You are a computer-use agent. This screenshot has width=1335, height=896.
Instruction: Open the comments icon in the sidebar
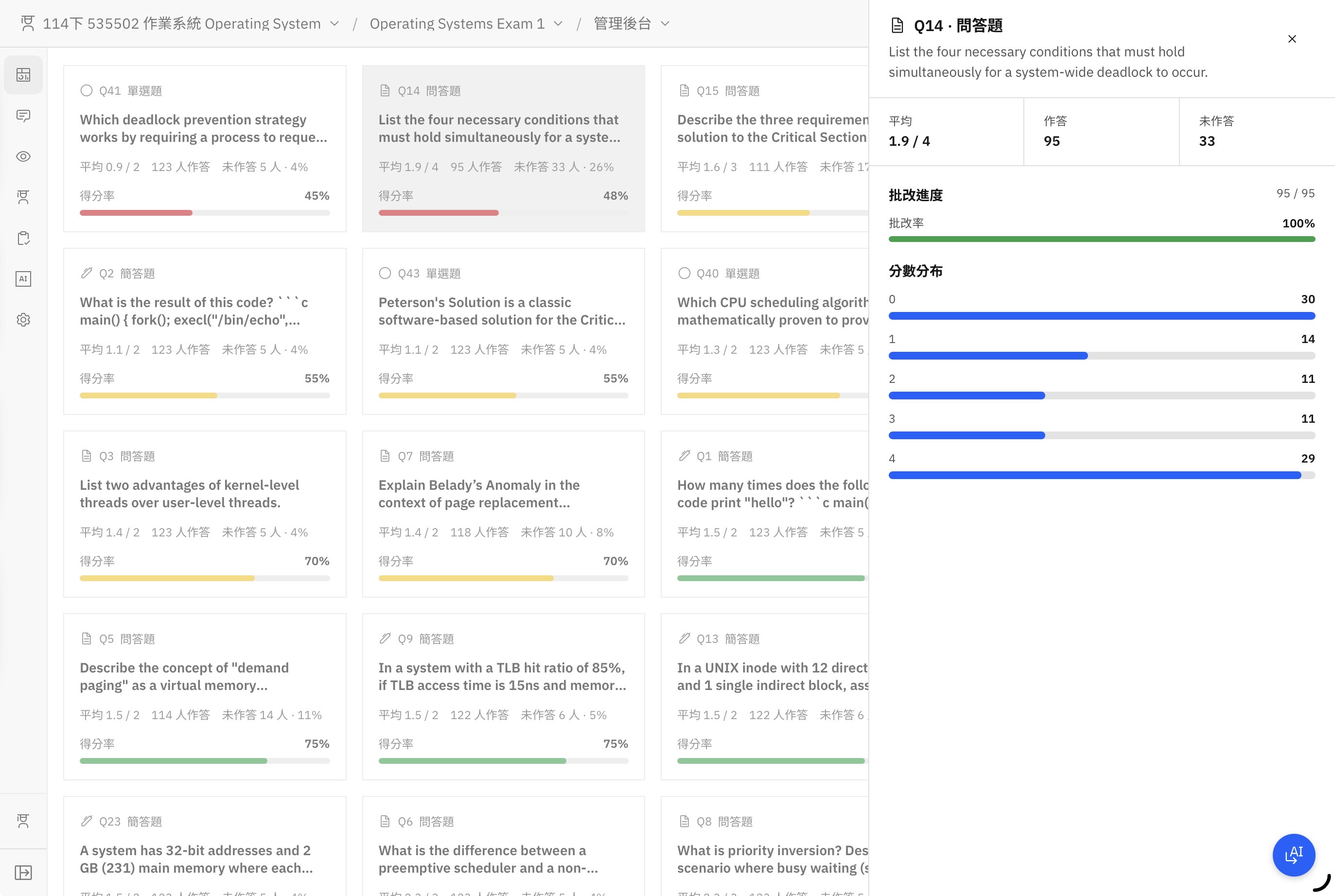pos(23,116)
